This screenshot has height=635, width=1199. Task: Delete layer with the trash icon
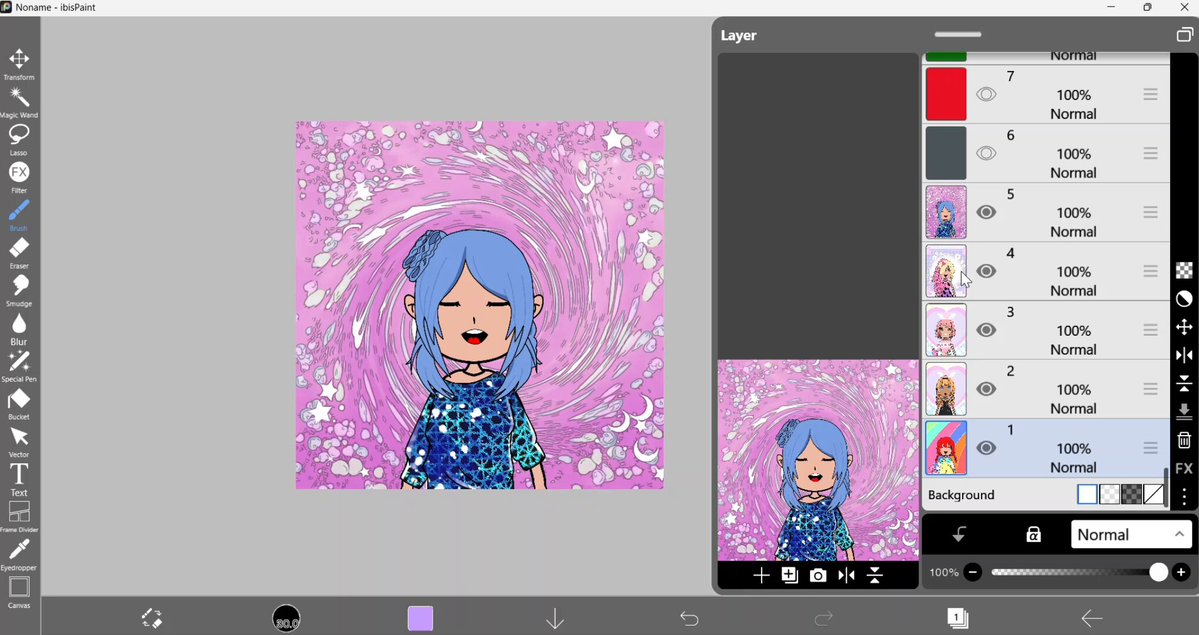1184,440
